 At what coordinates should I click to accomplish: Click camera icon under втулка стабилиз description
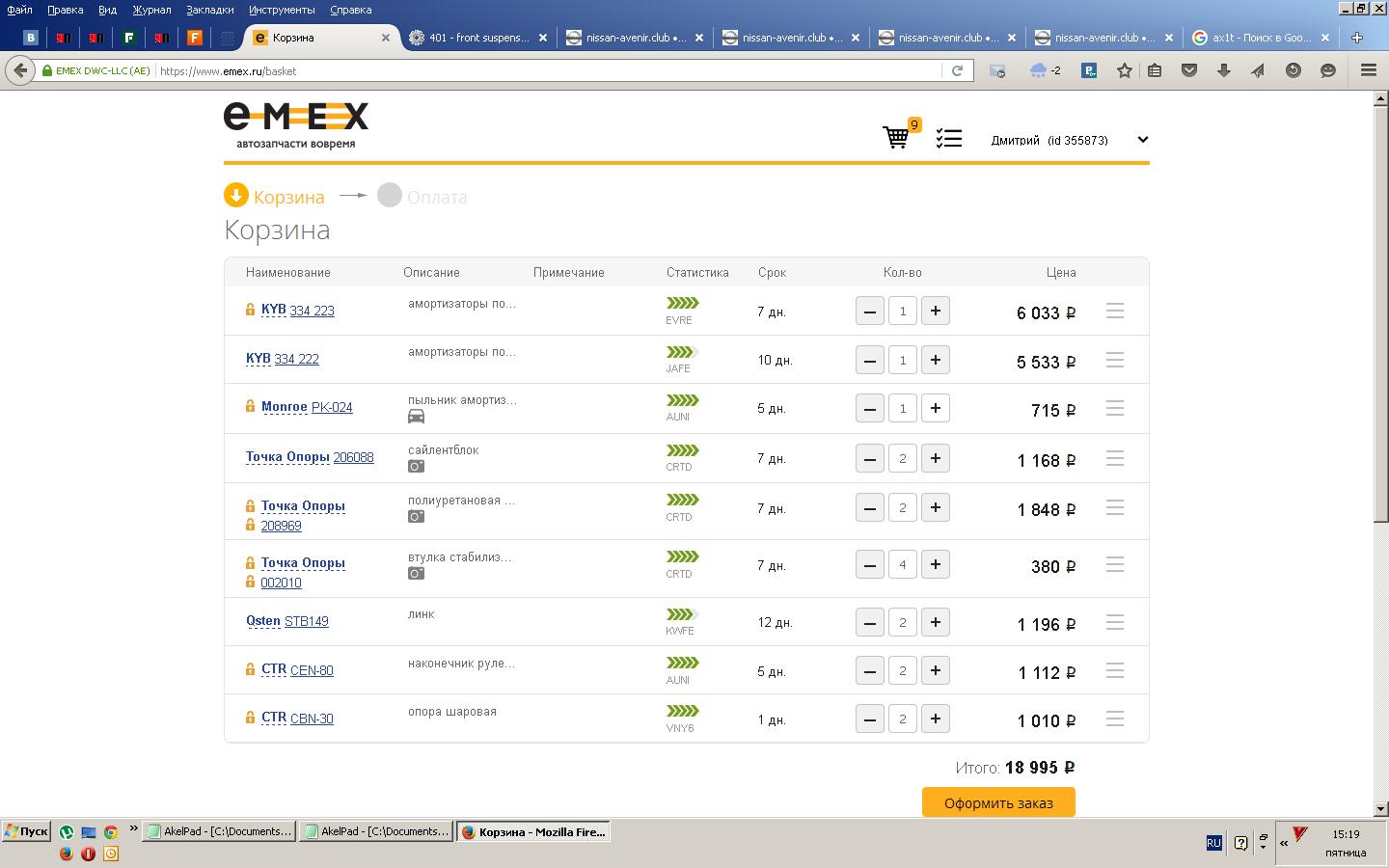pyautogui.click(x=416, y=574)
